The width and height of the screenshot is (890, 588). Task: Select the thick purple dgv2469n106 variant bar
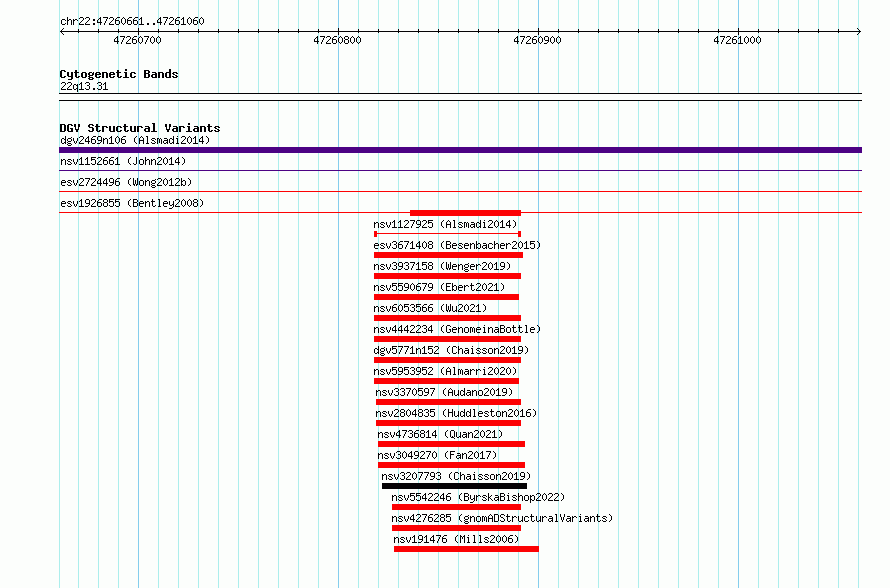(460, 150)
